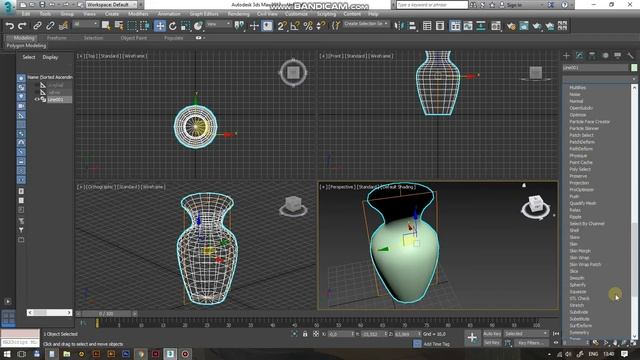
Task: Choose Shell from the modifier list
Action: (x=574, y=231)
